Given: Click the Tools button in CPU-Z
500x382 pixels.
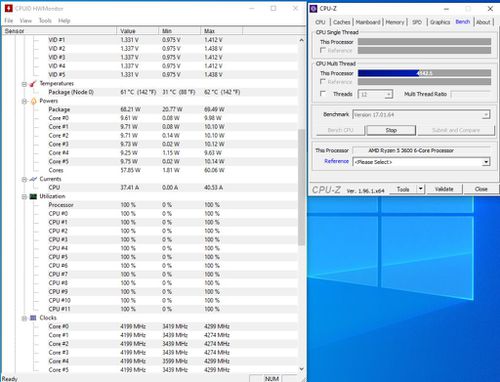Looking at the screenshot, I should [x=403, y=189].
